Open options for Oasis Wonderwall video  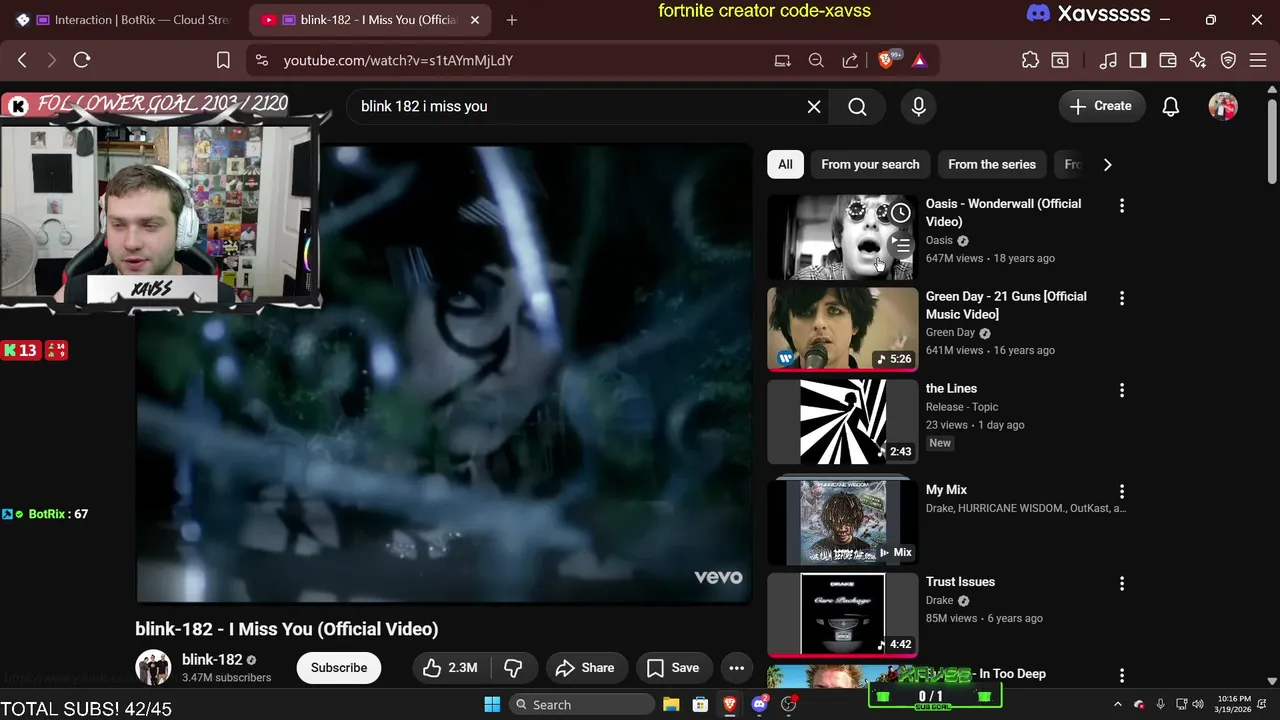pyautogui.click(x=1122, y=205)
